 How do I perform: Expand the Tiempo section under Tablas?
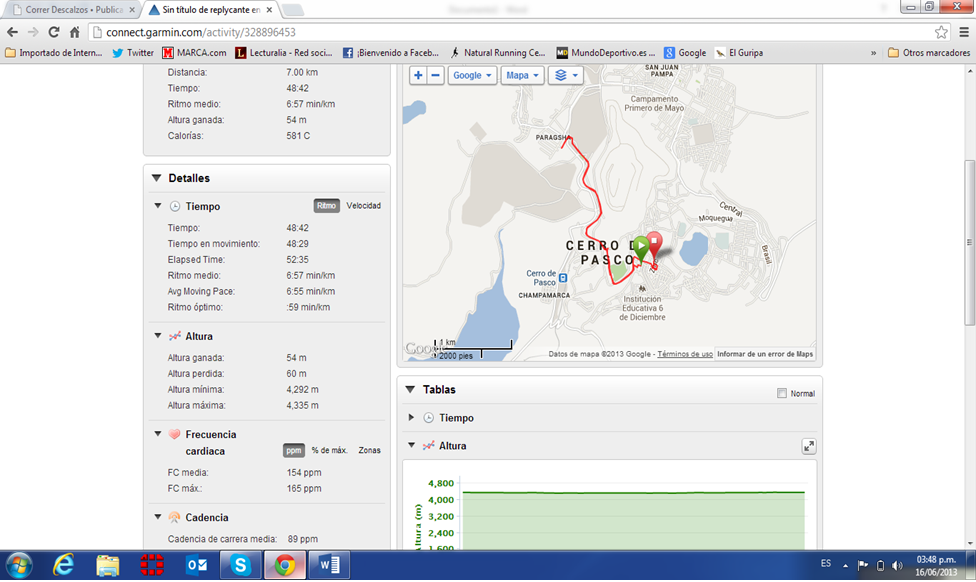point(411,418)
